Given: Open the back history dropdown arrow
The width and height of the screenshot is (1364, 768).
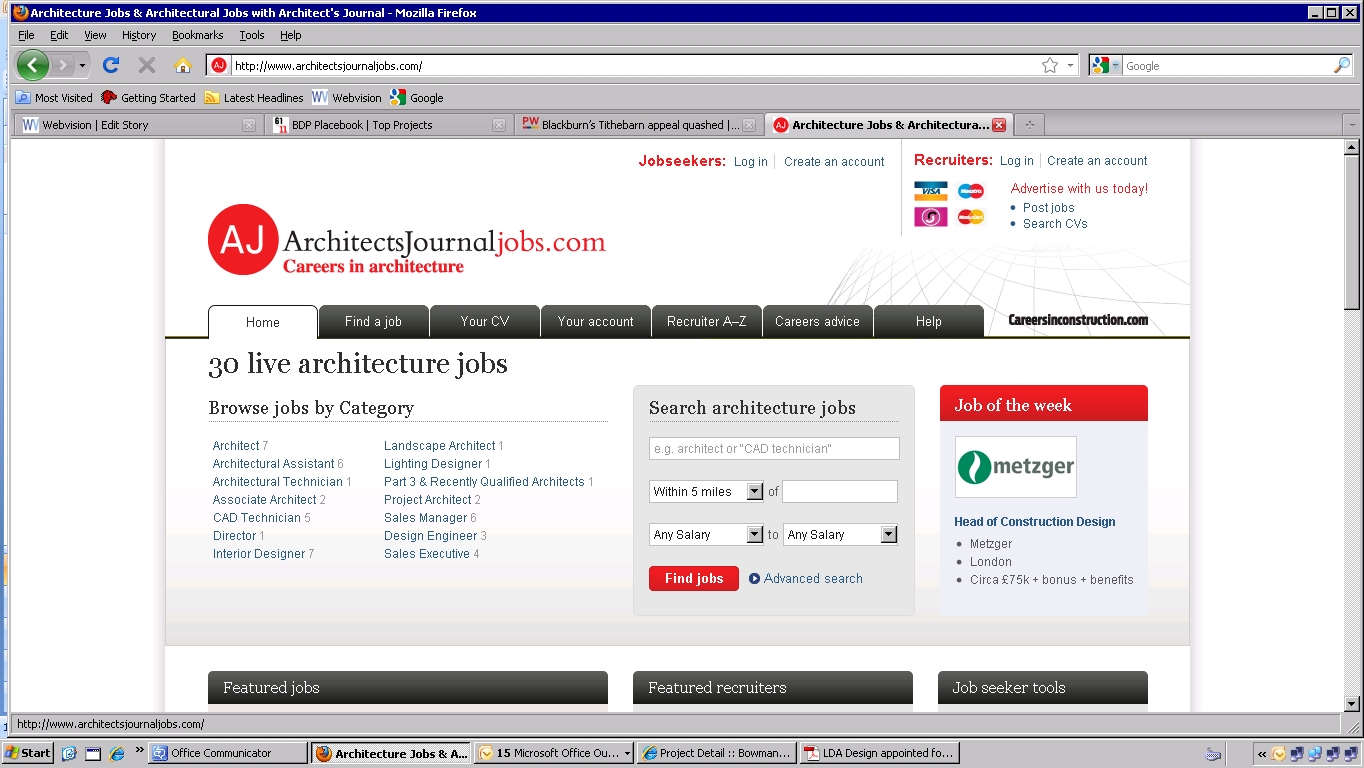Looking at the screenshot, I should tap(83, 65).
